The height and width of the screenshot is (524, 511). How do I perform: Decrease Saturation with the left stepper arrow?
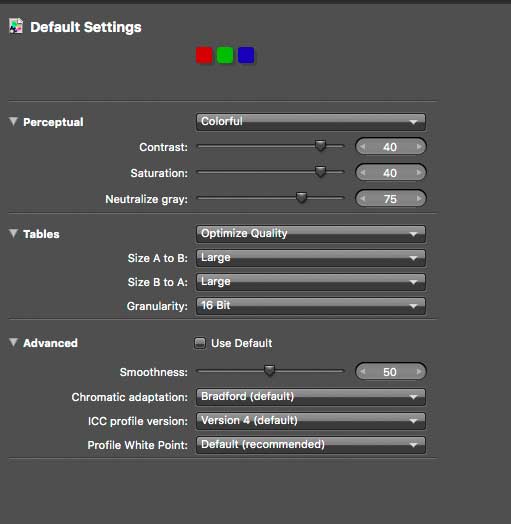pos(363,172)
